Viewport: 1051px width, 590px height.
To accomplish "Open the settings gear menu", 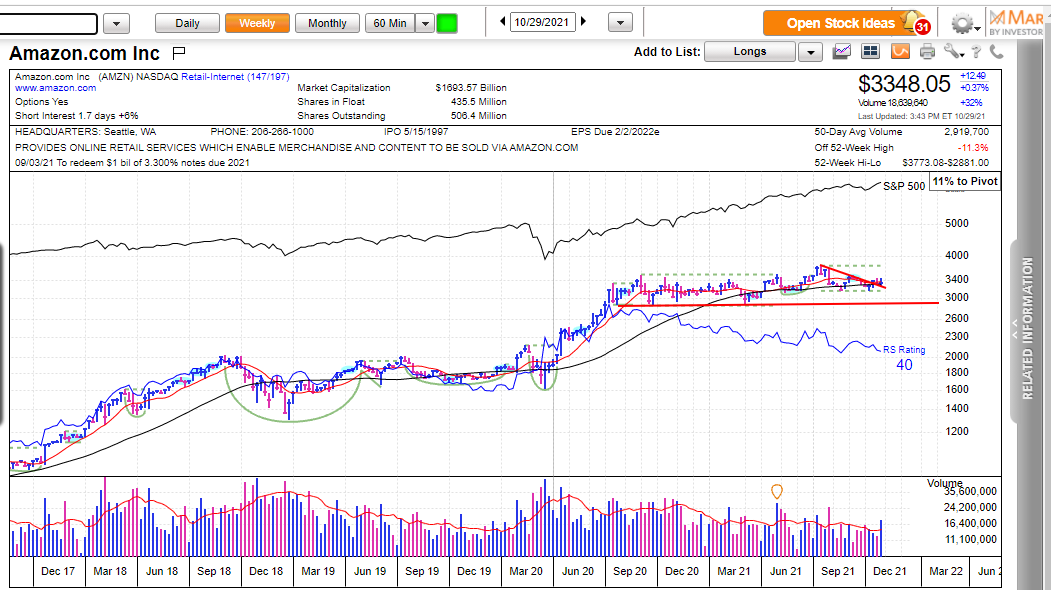I will click(965, 25).
